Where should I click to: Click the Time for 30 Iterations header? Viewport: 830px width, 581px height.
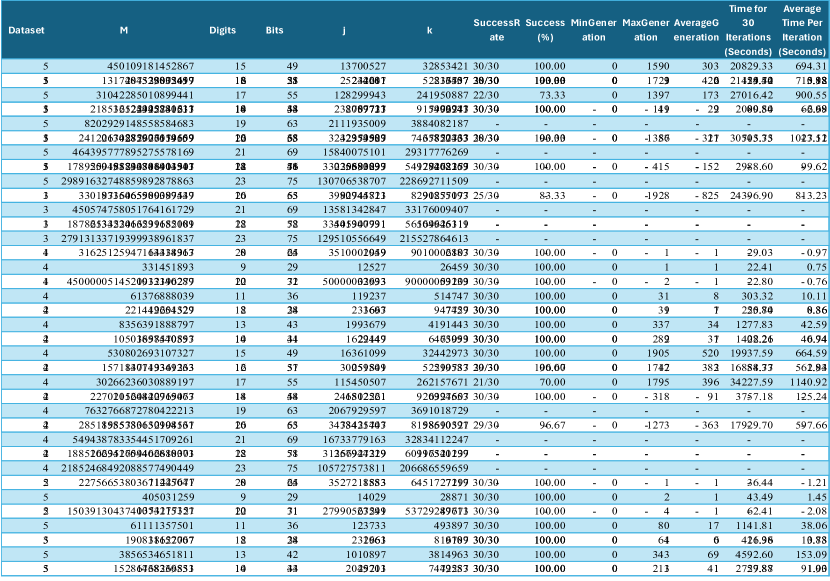pyautogui.click(x=747, y=30)
